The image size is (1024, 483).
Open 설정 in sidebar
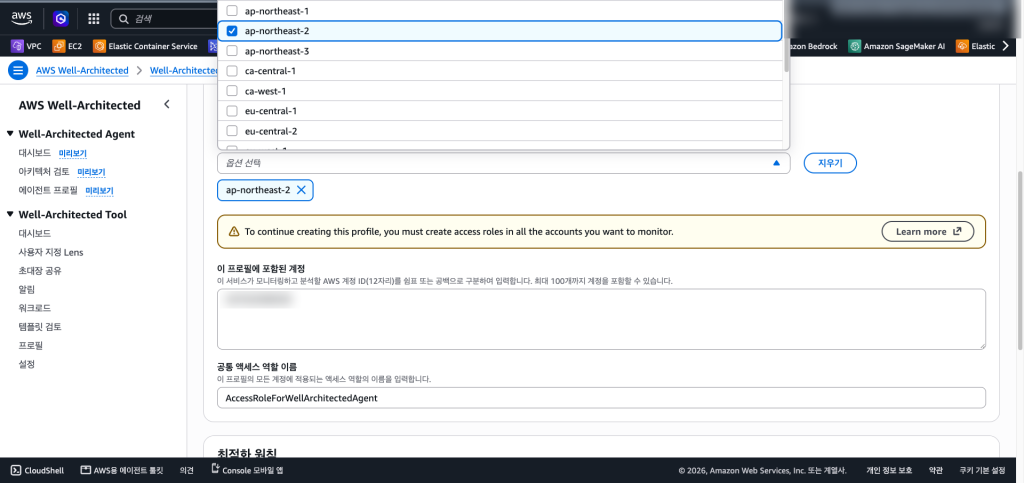(27, 364)
